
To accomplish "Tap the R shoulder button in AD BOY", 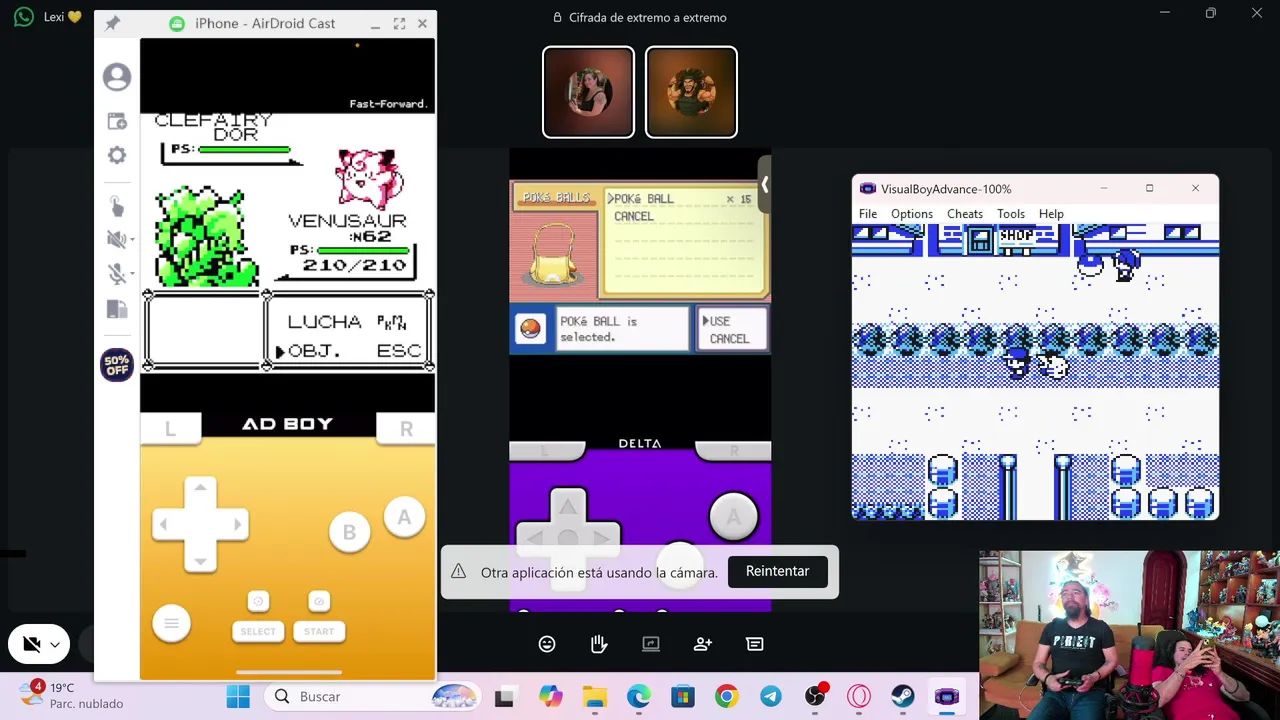I will (x=406, y=429).
